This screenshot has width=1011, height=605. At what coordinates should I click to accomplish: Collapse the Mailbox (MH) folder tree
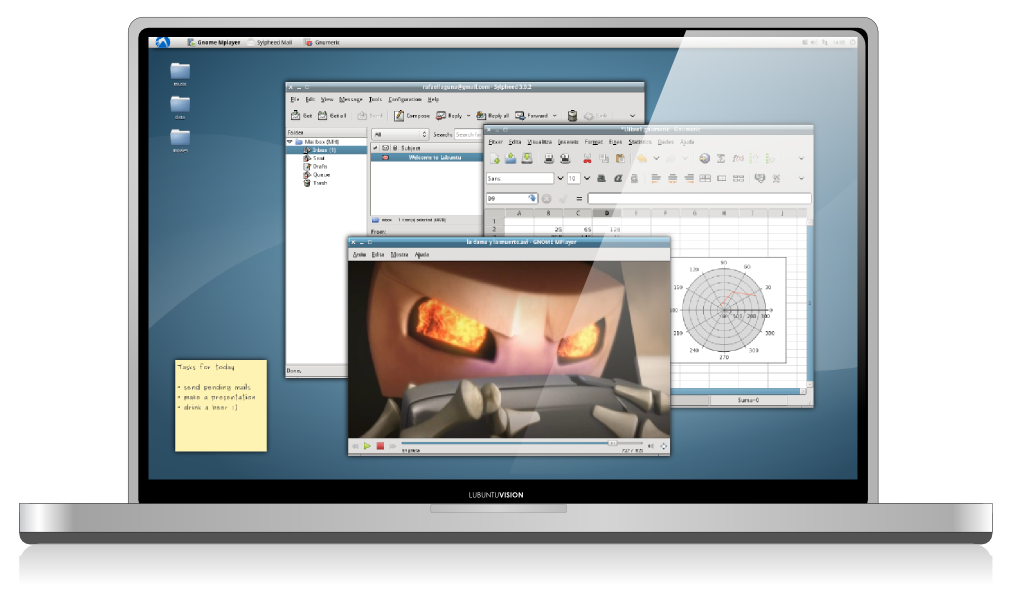[290, 142]
